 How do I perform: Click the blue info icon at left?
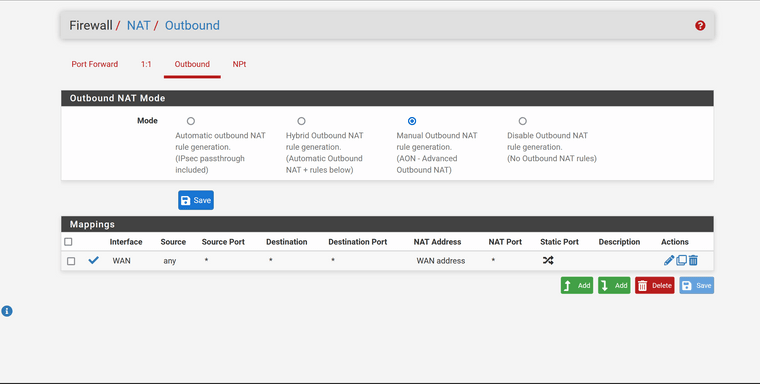click(x=7, y=311)
